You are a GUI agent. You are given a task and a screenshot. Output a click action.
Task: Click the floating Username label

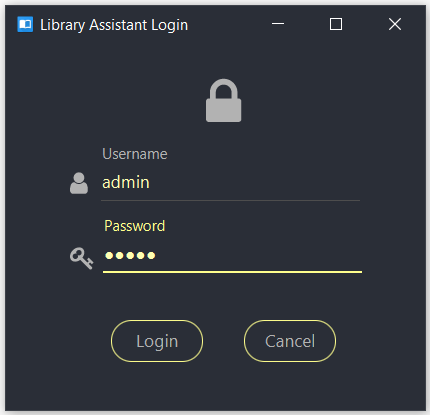135,154
